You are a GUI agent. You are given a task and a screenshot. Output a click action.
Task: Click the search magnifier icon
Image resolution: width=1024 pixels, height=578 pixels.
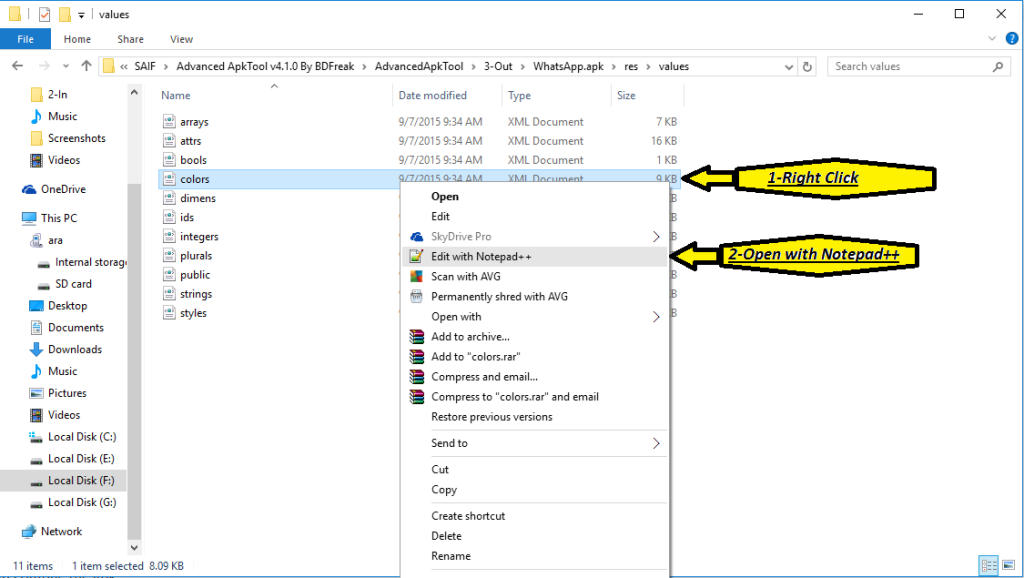(998, 67)
